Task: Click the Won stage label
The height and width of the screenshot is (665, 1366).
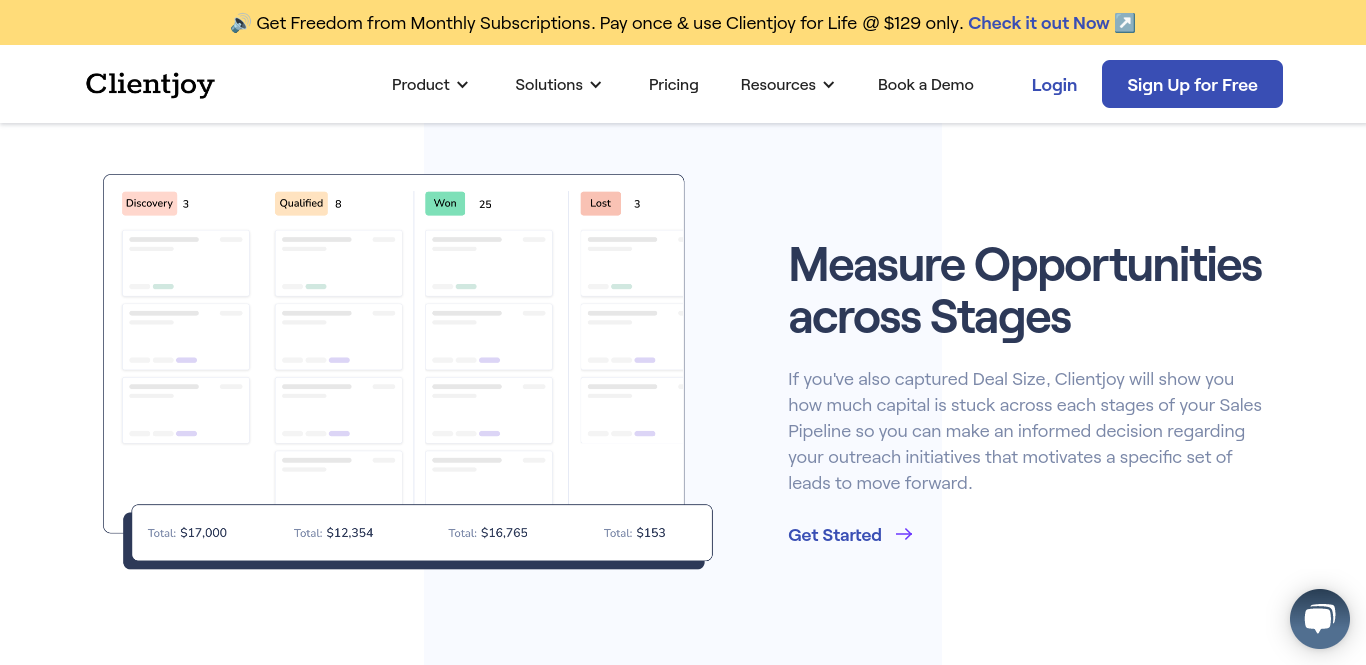Action: pos(445,203)
